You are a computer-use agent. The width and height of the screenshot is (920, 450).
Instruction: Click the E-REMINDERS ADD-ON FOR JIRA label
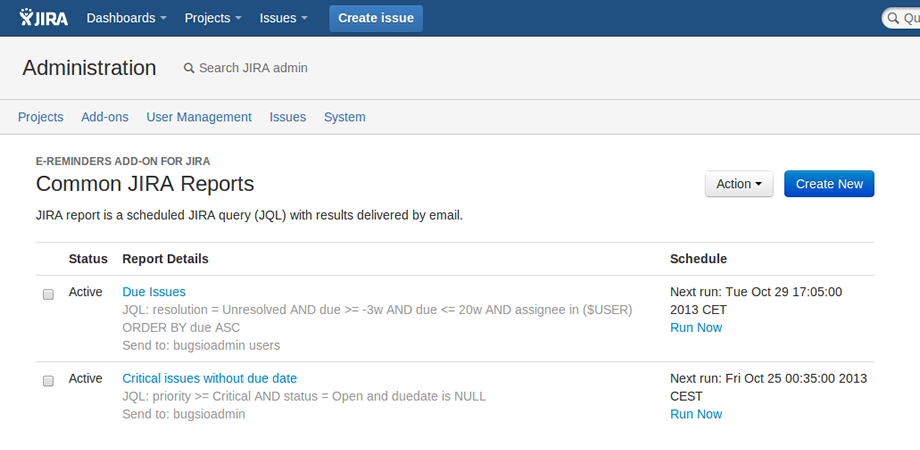[x=123, y=161]
